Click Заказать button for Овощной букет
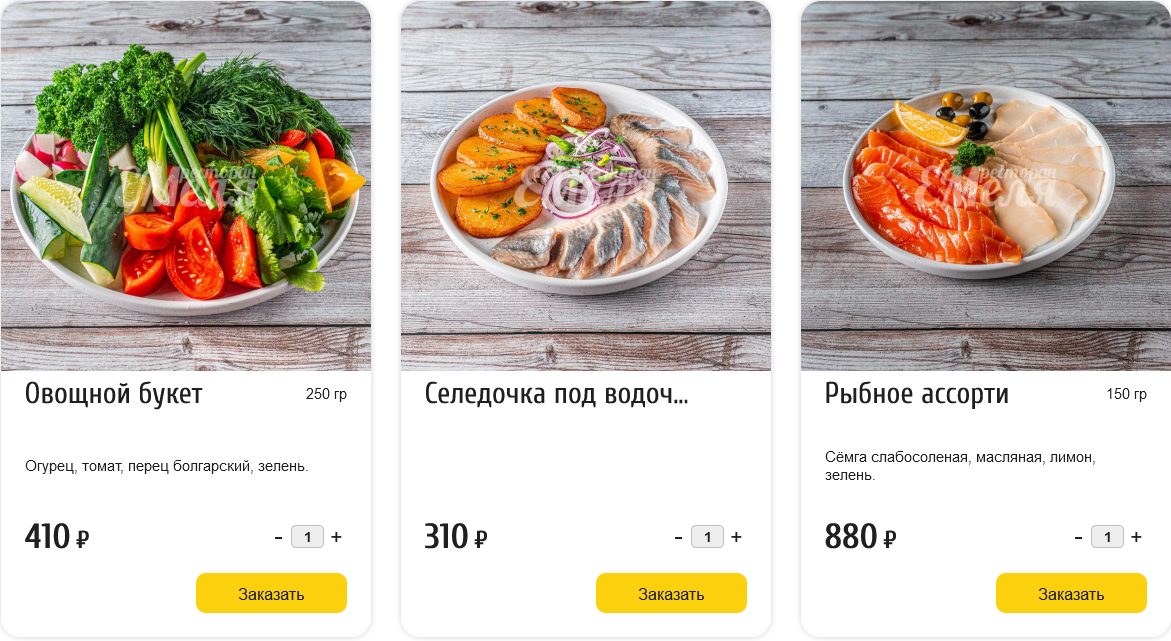Image resolution: width=1171 pixels, height=641 pixels. point(271,593)
